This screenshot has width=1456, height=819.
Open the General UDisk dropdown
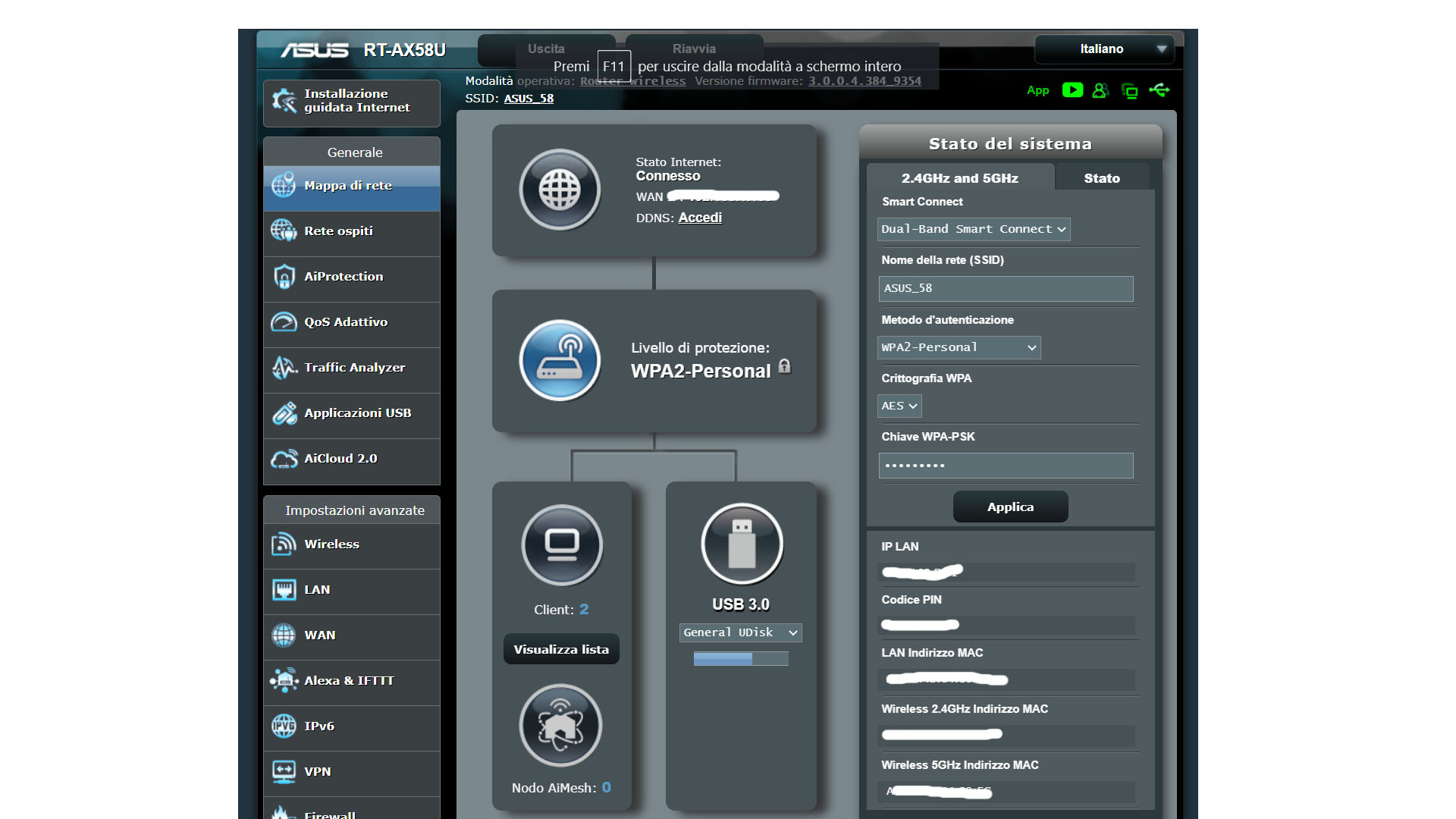tap(741, 632)
